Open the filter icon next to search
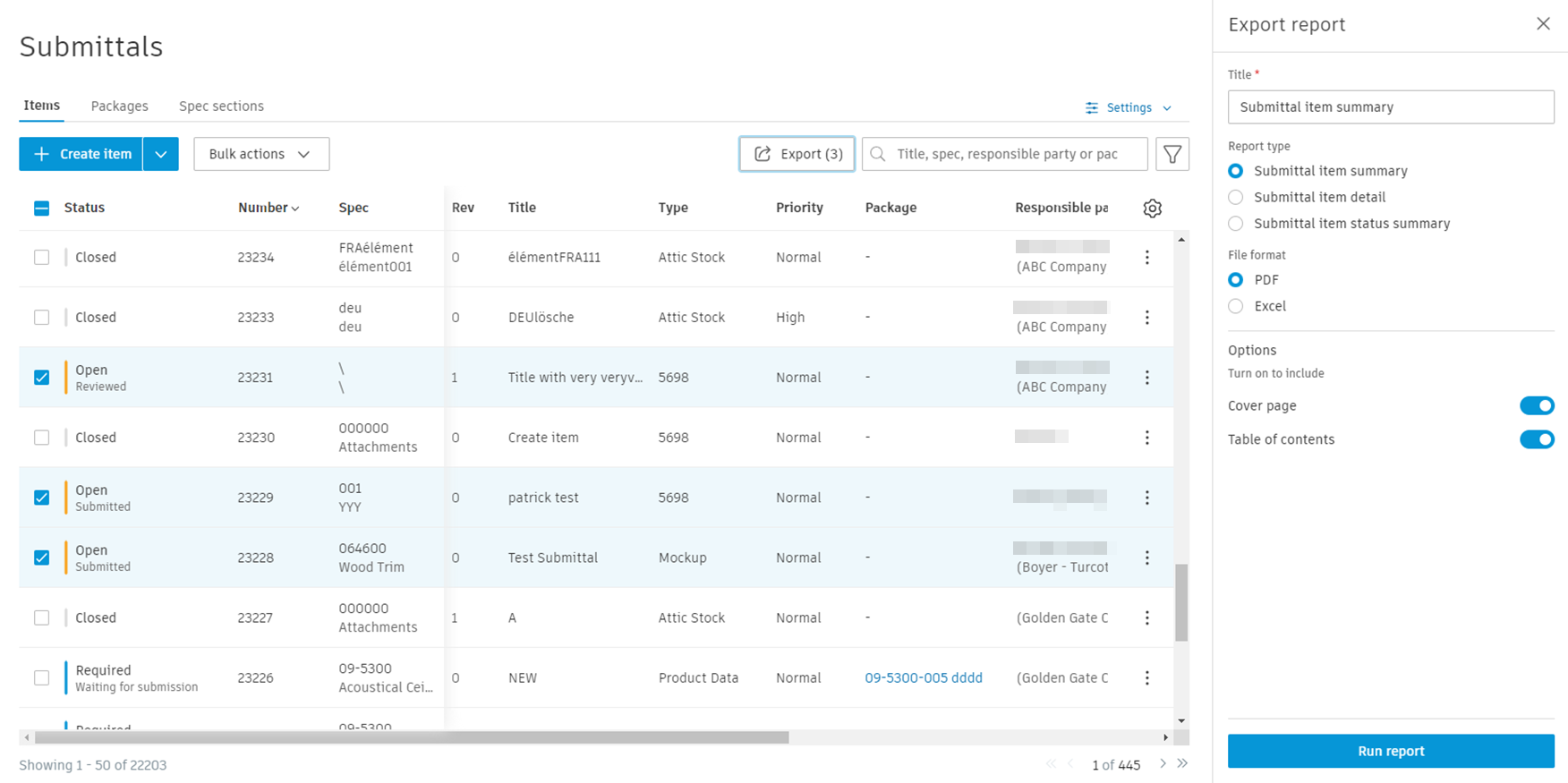The width and height of the screenshot is (1568, 783). (1172, 154)
